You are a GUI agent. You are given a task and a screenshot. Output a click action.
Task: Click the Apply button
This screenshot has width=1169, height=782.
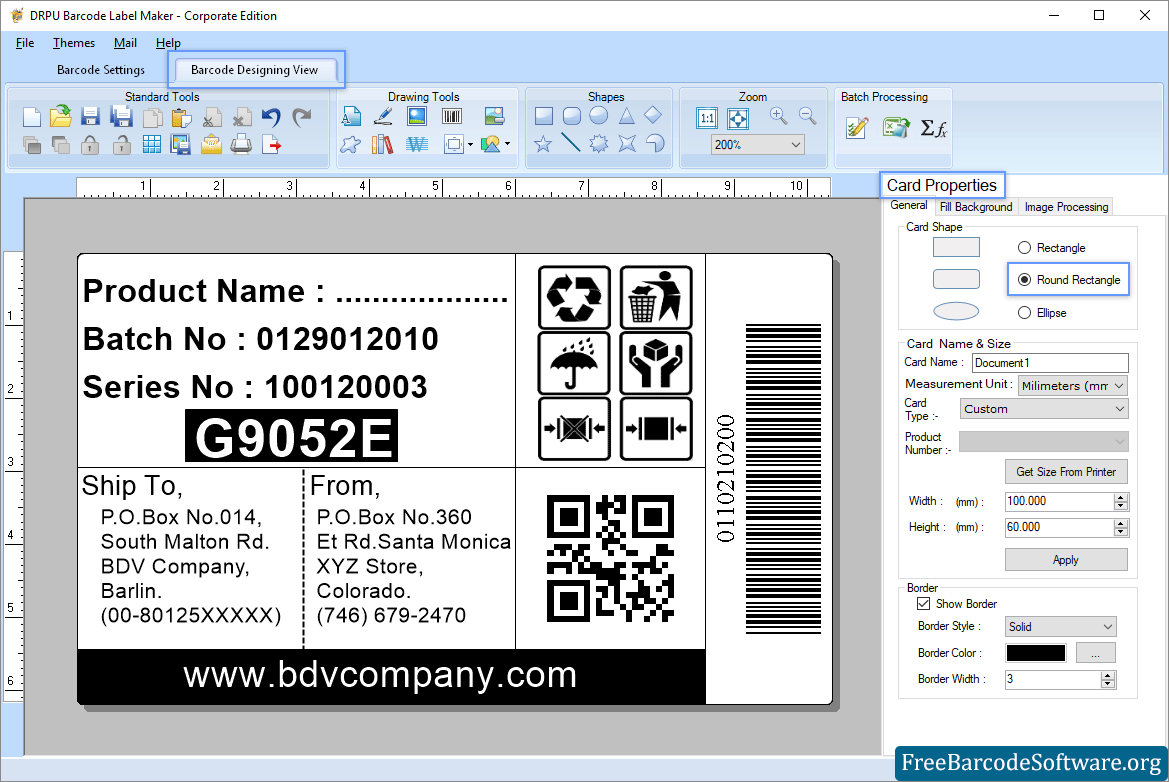[1066, 560]
